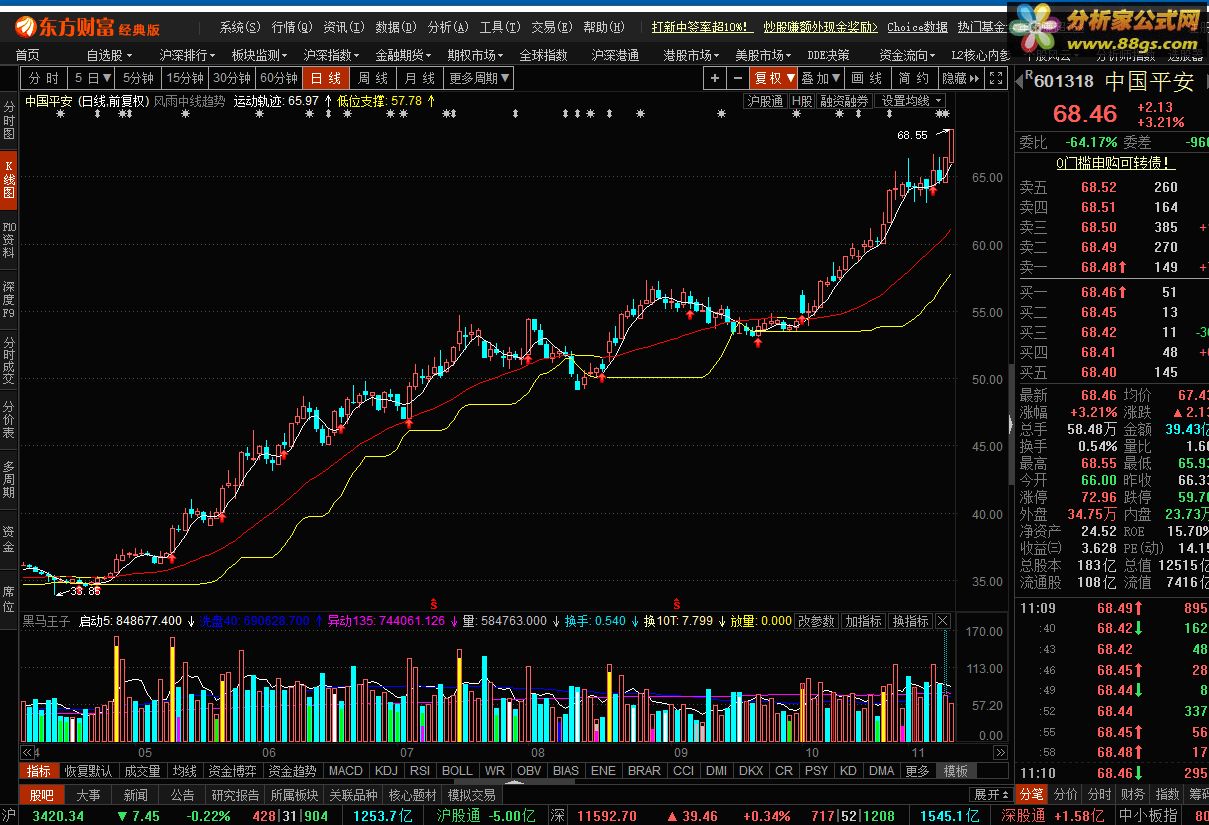This screenshot has height=825, width=1209.
Task: Open 0门槛申购可转债 link
Action: 1115,163
